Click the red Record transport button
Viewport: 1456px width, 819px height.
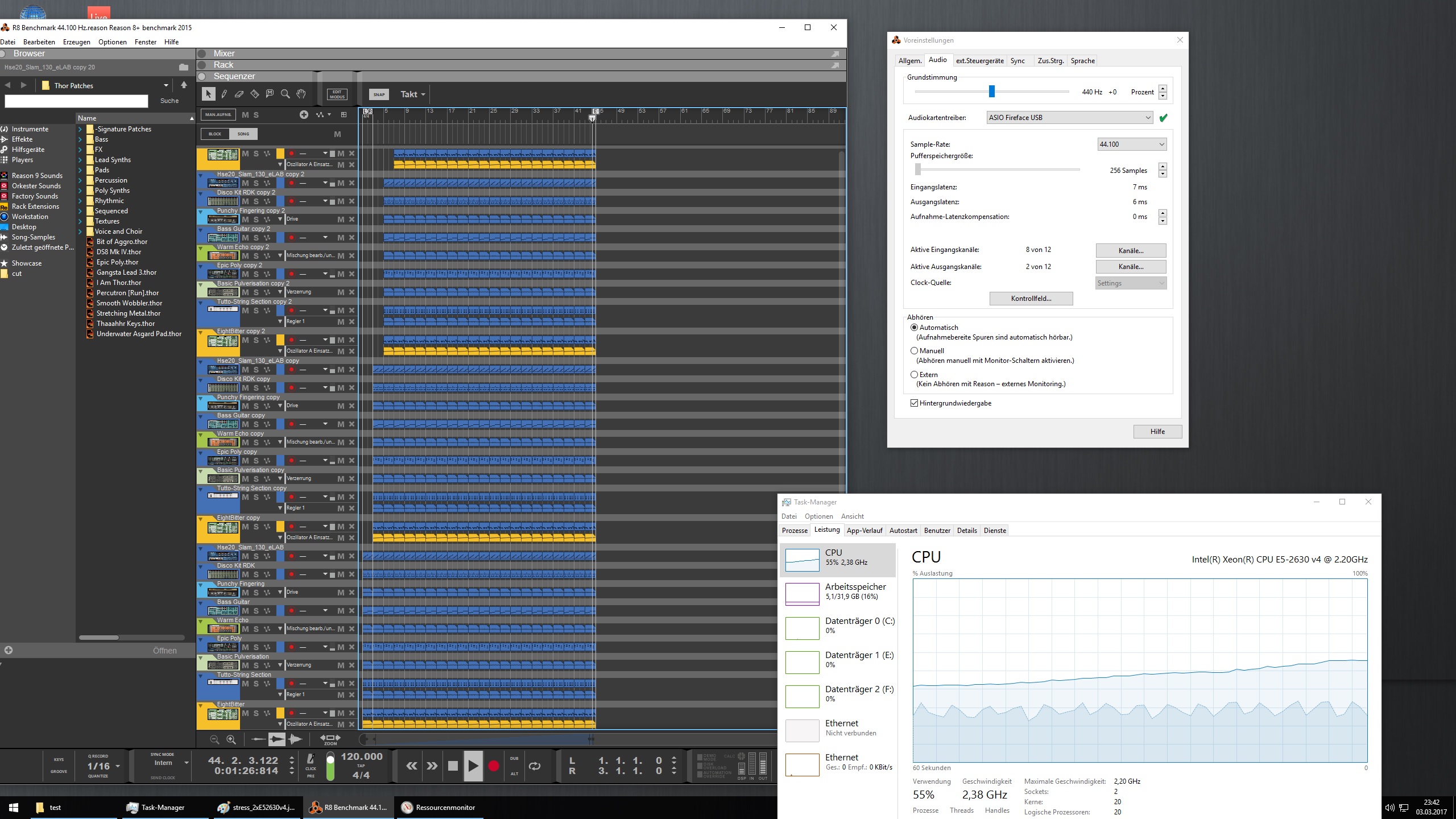tap(494, 766)
